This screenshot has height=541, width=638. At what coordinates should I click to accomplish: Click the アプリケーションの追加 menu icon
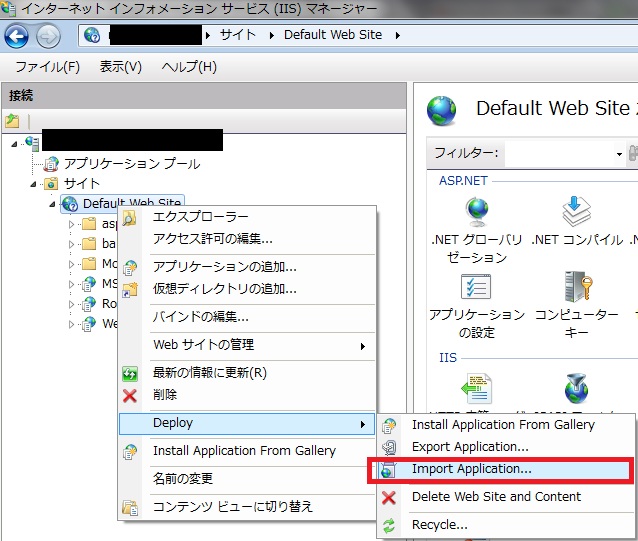pyautogui.click(x=130, y=268)
